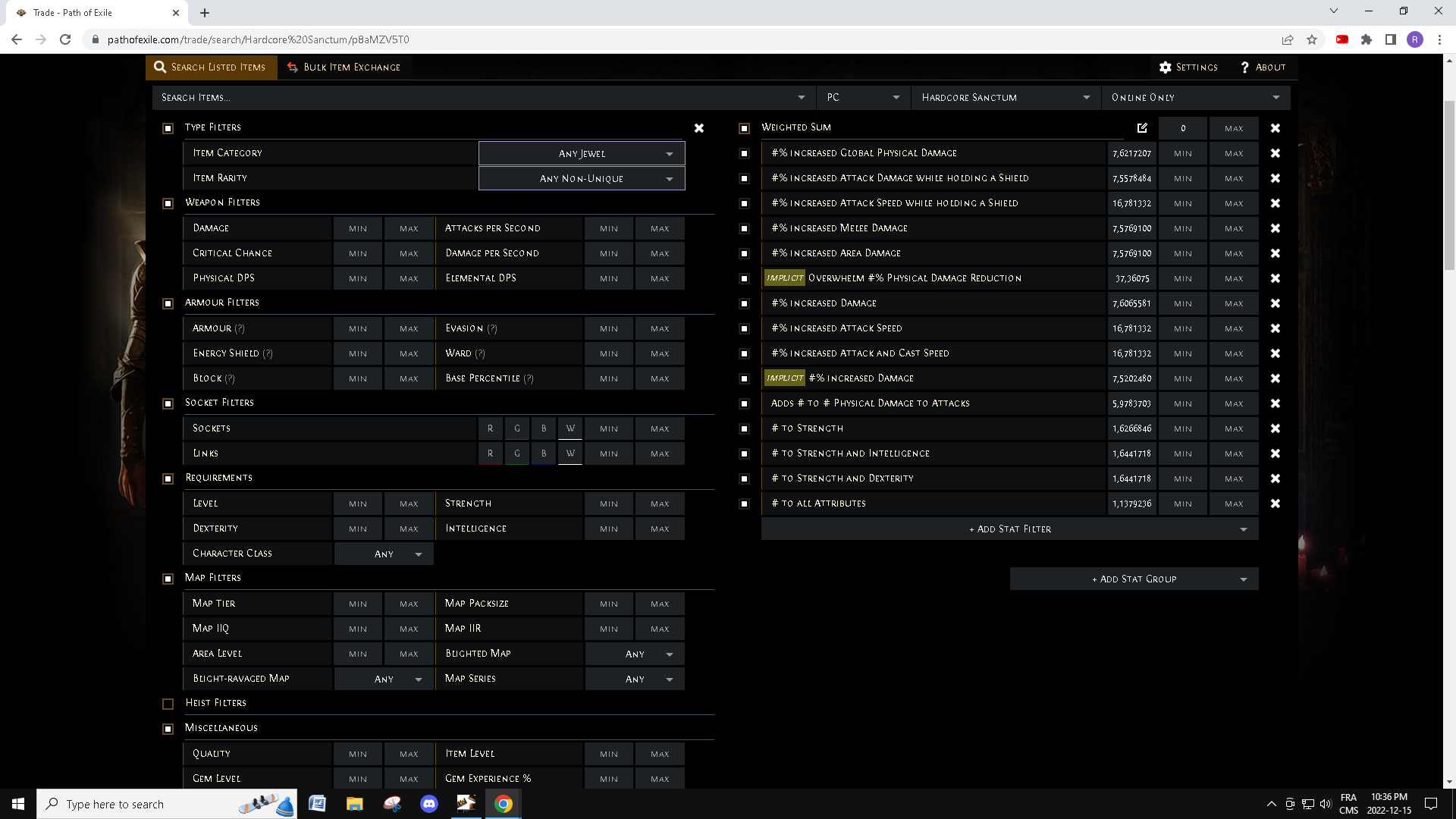1456x819 pixels.
Task: Remove the Type Filters group via its X
Action: 699,128
